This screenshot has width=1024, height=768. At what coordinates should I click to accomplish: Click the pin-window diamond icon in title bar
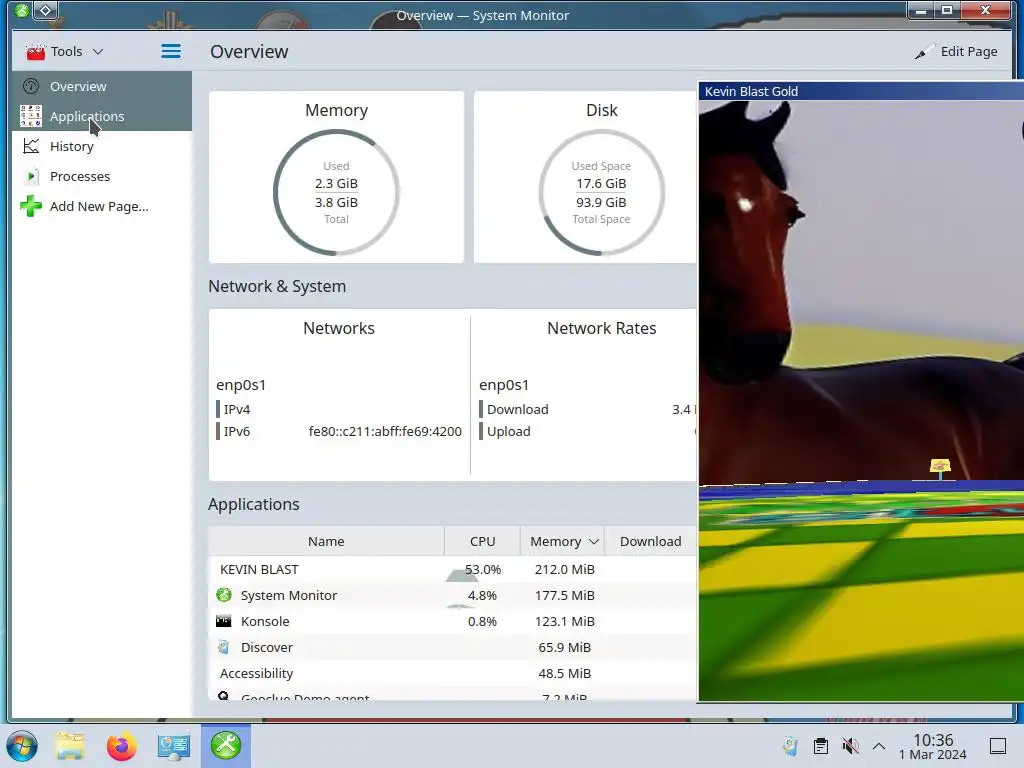(x=46, y=10)
